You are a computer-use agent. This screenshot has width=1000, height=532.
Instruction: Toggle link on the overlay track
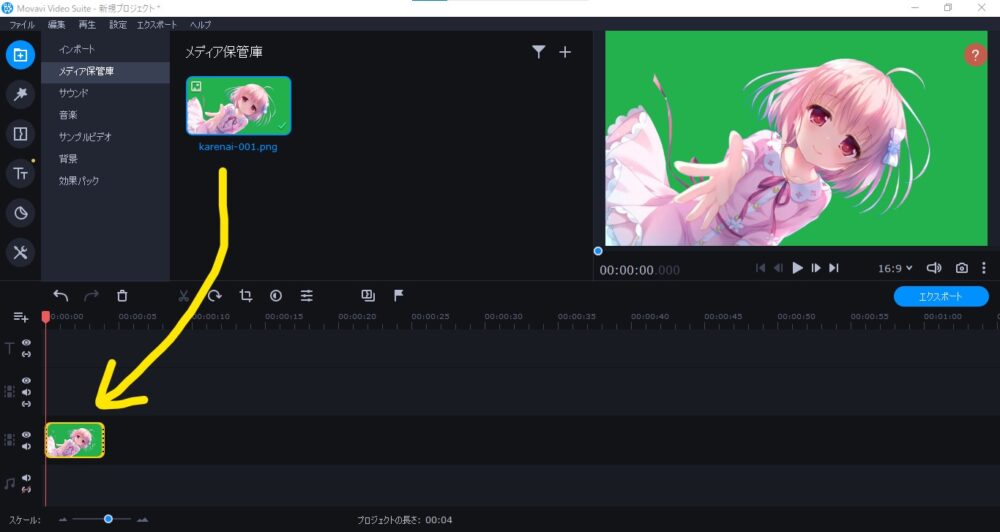point(26,404)
